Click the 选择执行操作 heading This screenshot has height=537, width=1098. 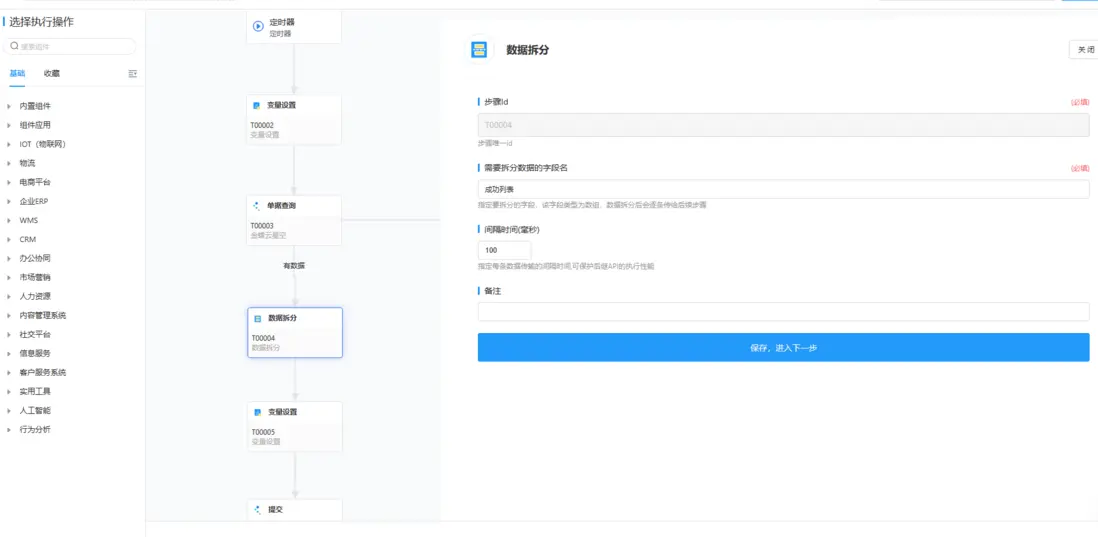click(x=41, y=22)
